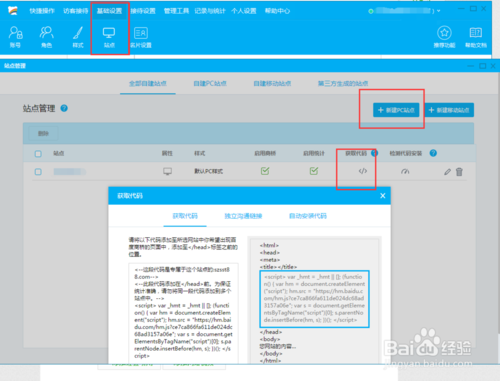This screenshot has width=500, height=381.
Task: Open the 角色 roles icon
Action: coord(46,33)
